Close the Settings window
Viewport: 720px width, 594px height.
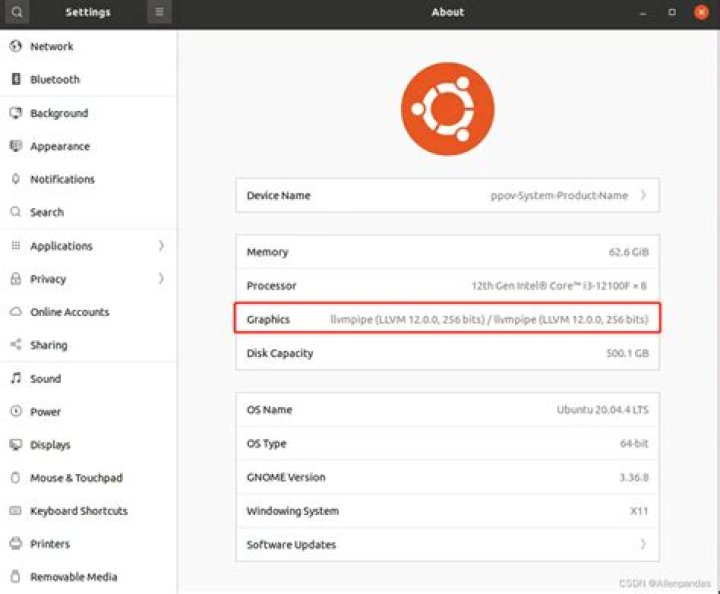tap(701, 12)
